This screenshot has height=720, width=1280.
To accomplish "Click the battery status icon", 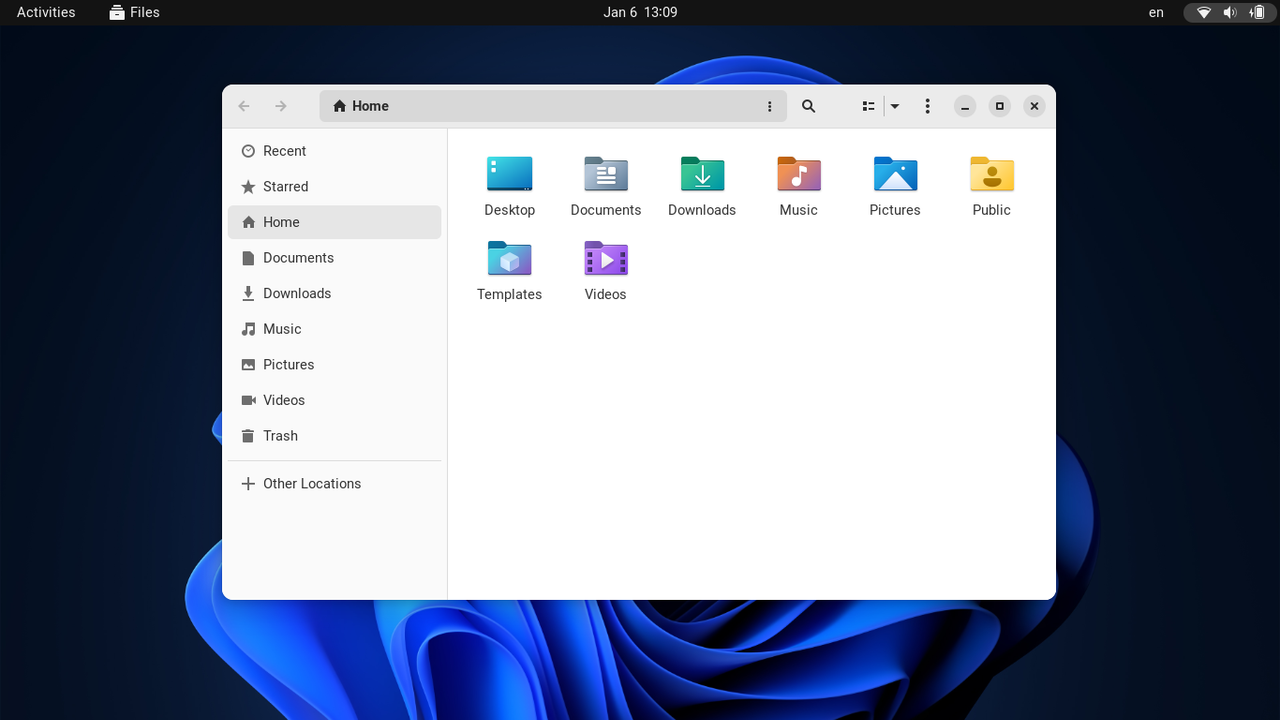I will coord(1256,12).
